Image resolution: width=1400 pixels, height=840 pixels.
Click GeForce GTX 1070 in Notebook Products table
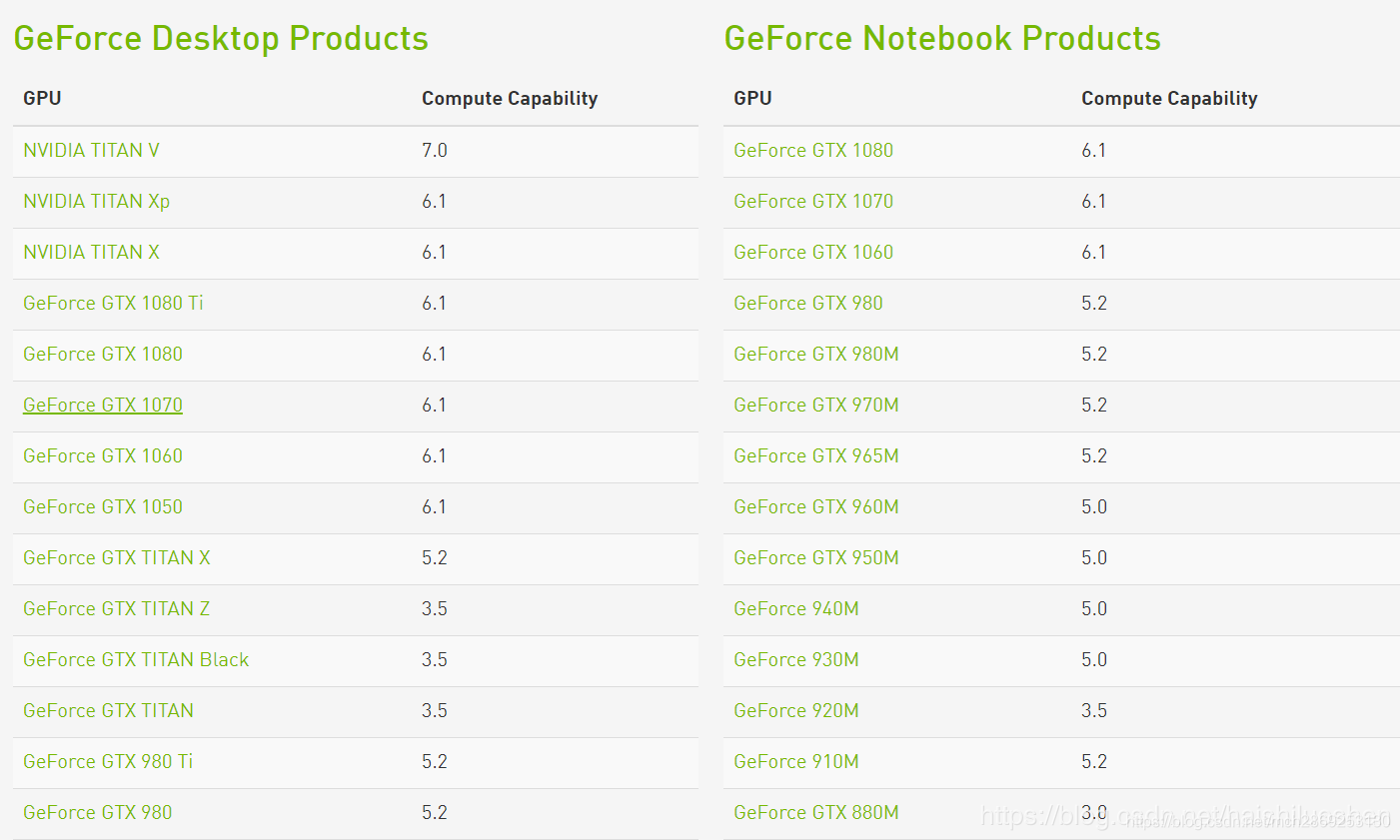(x=813, y=202)
